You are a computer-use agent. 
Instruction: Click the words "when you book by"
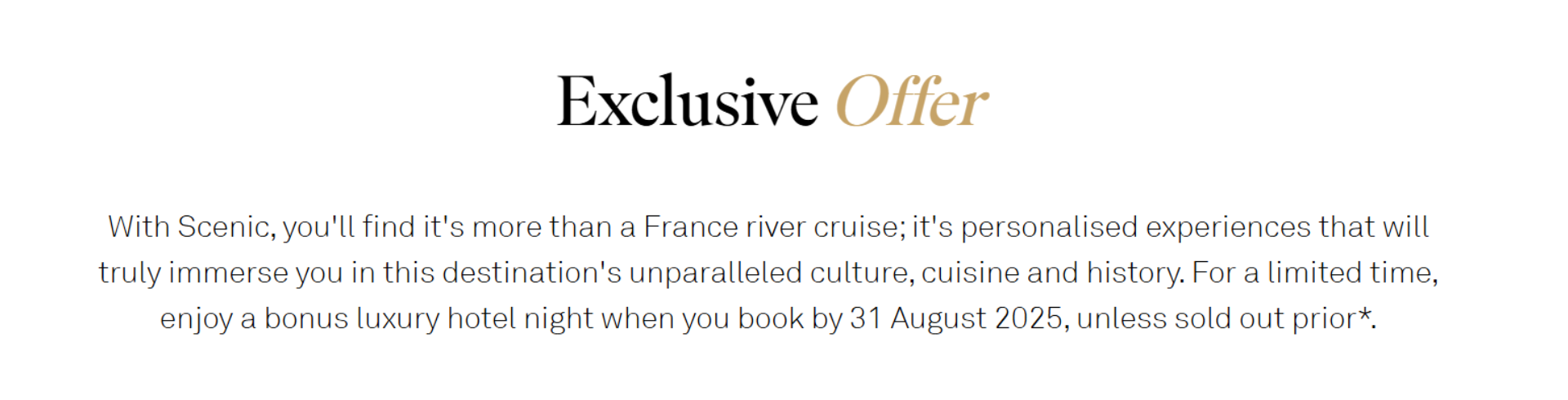coord(722,318)
